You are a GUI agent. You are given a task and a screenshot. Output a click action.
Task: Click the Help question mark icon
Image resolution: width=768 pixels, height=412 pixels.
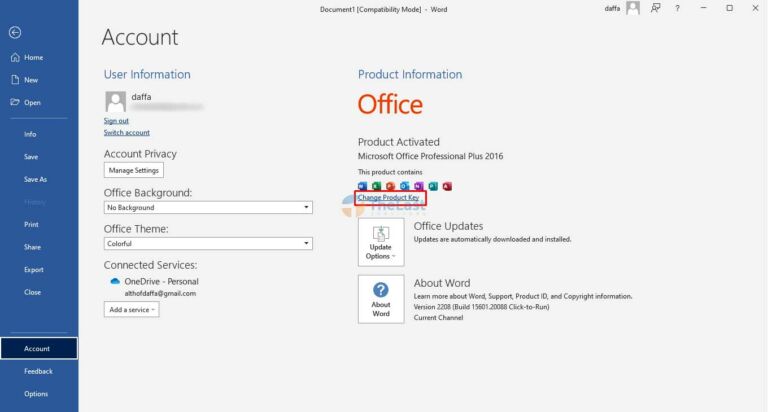pos(677,8)
